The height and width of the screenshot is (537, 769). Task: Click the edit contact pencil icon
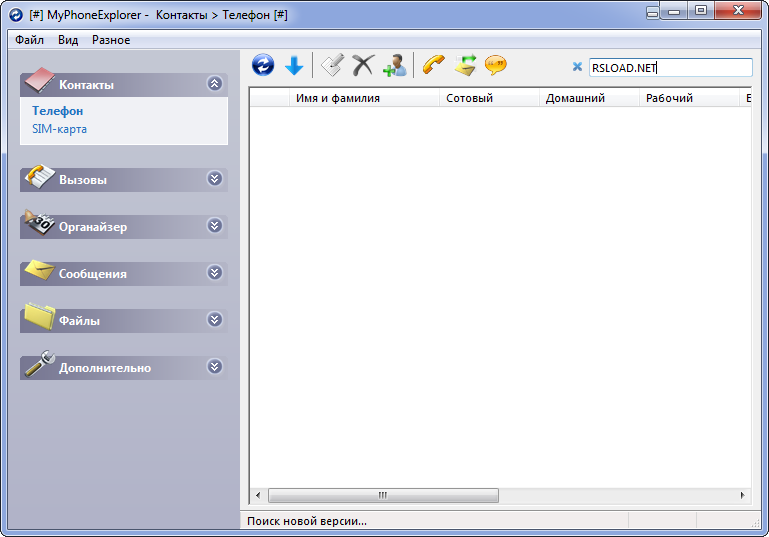pos(332,65)
